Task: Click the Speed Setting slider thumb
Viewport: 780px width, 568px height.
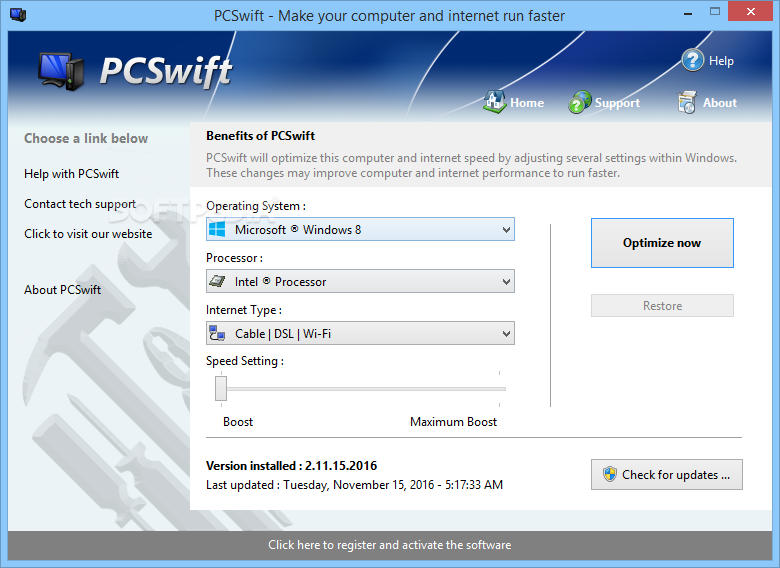Action: pyautogui.click(x=221, y=388)
